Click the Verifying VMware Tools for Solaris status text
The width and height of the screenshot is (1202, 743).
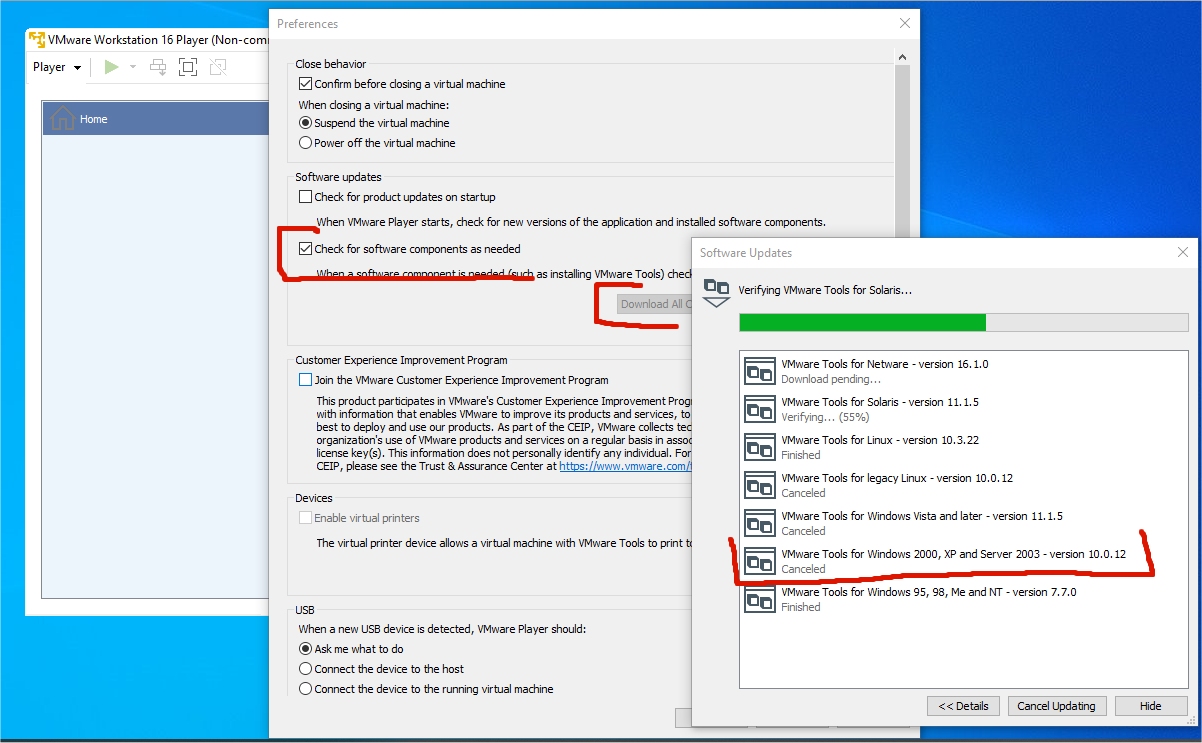point(825,290)
